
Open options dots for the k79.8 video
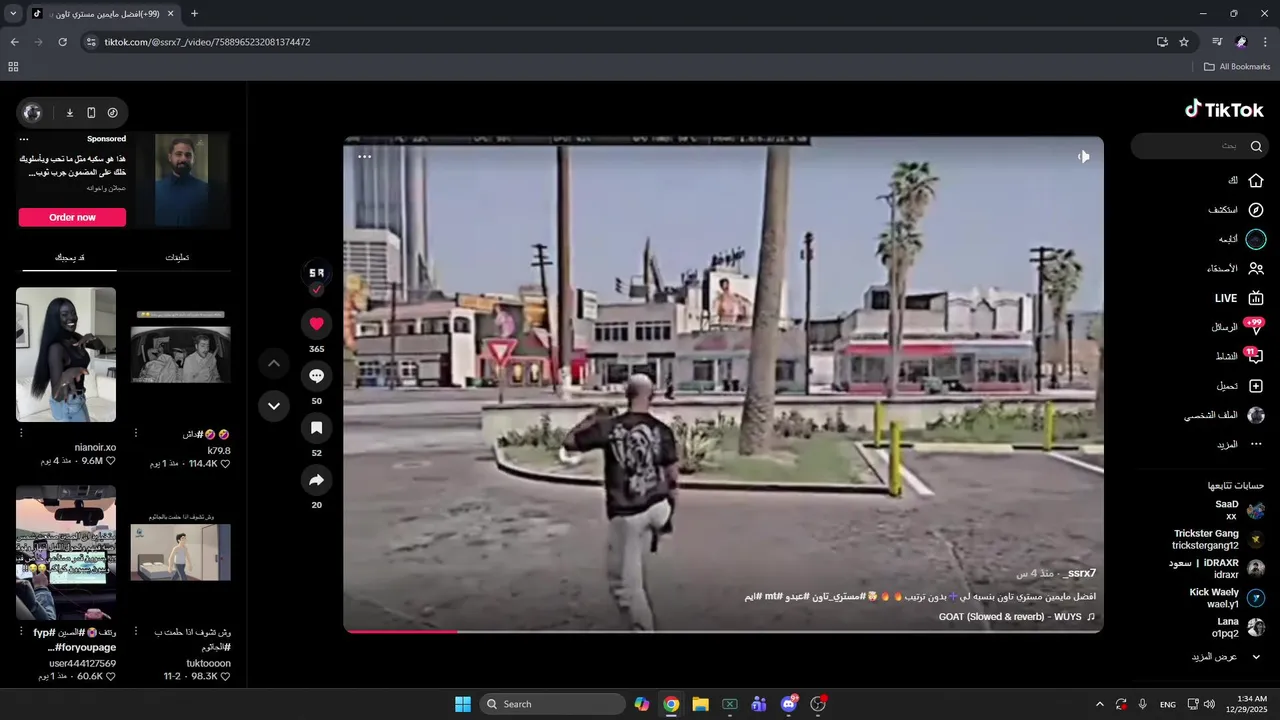click(136, 434)
